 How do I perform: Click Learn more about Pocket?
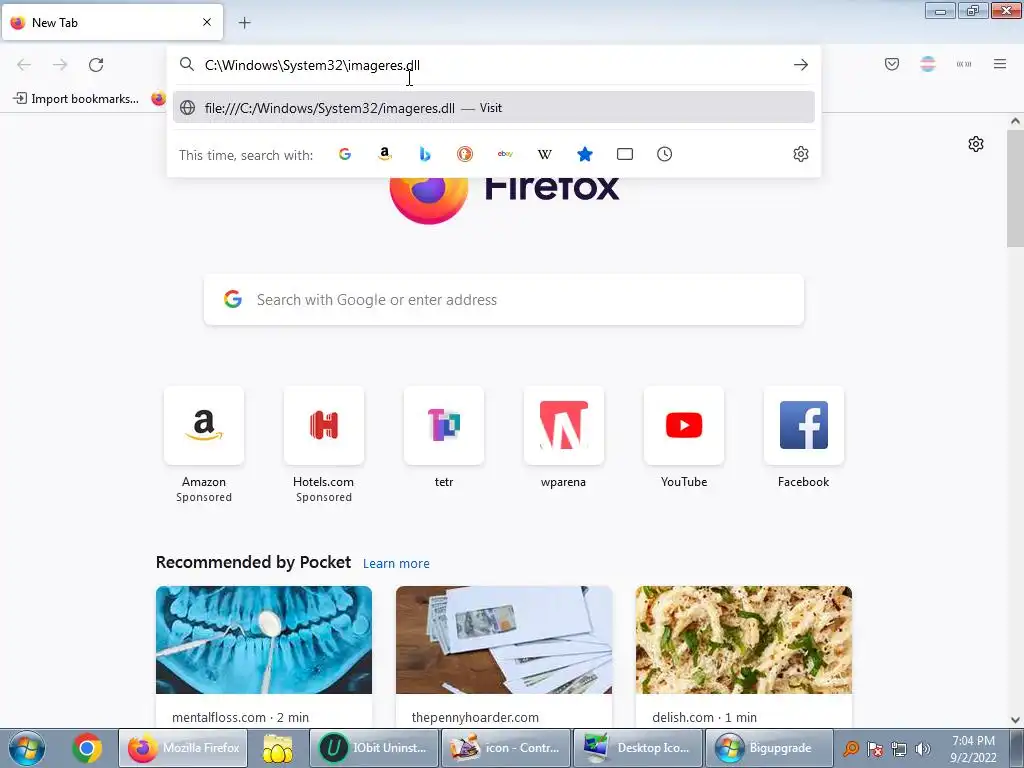[x=396, y=564]
